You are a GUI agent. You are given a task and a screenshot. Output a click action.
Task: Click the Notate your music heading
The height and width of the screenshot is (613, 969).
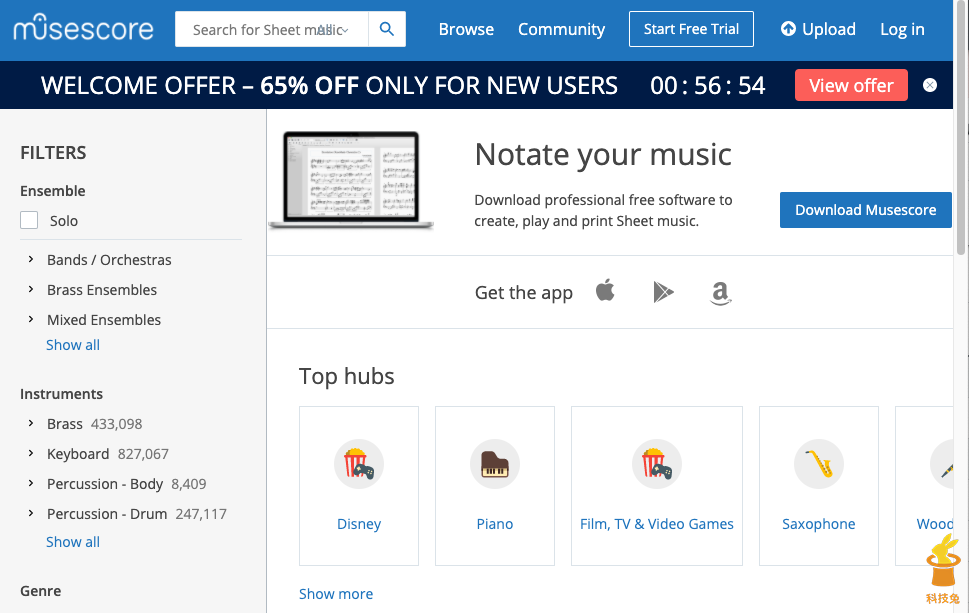tap(603, 154)
